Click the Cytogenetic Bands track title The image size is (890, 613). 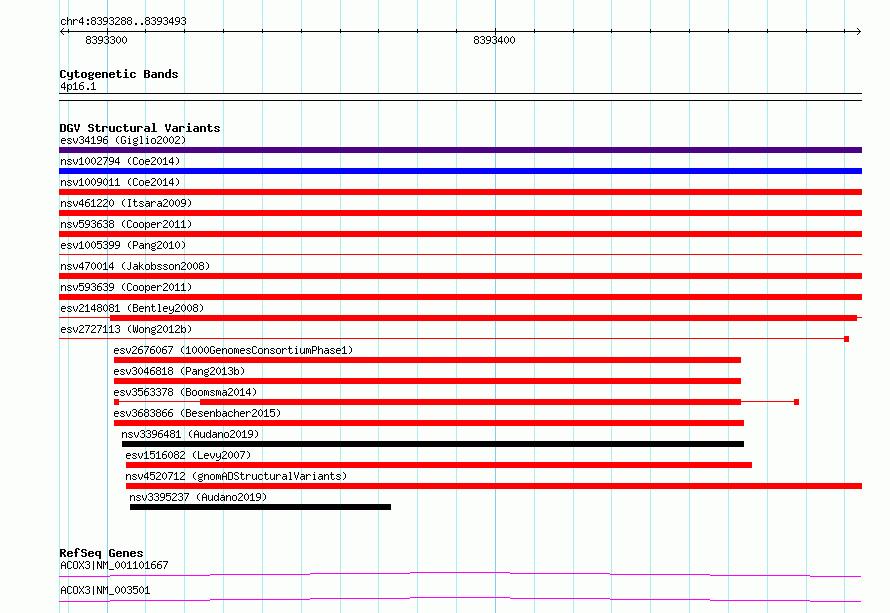click(x=119, y=74)
